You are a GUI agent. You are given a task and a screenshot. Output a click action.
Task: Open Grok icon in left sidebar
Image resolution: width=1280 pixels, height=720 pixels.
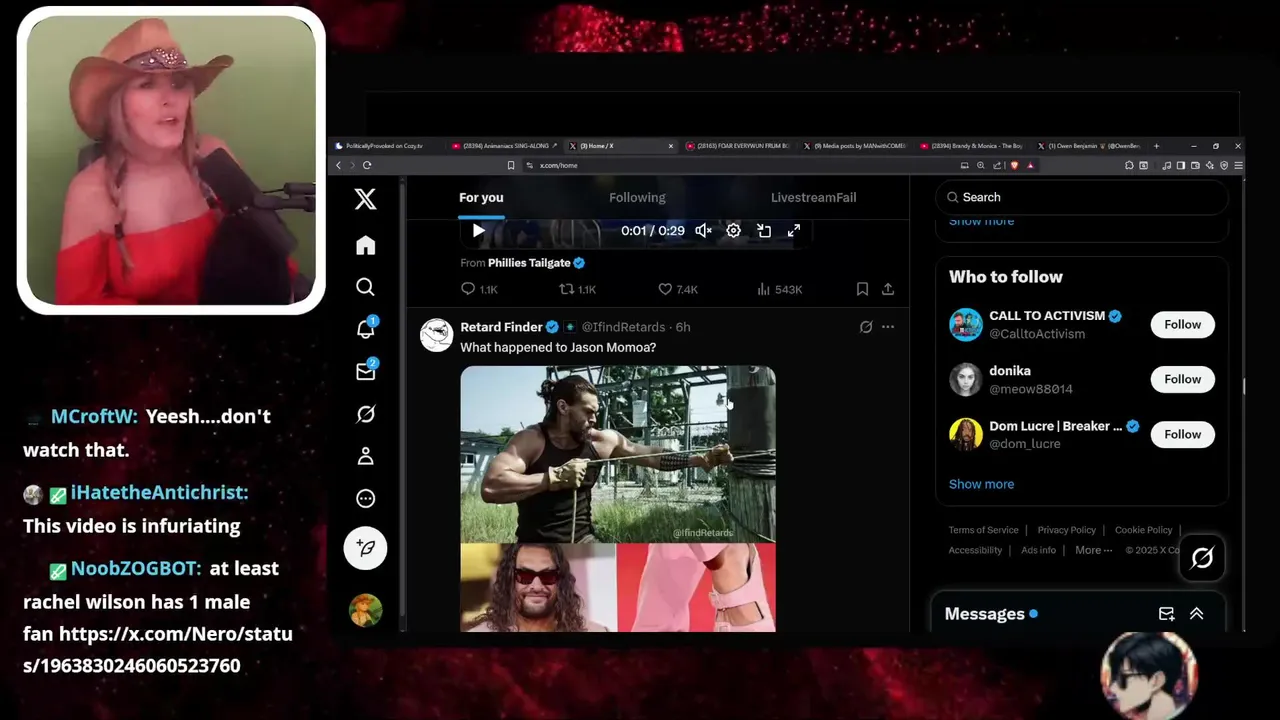pyautogui.click(x=365, y=414)
